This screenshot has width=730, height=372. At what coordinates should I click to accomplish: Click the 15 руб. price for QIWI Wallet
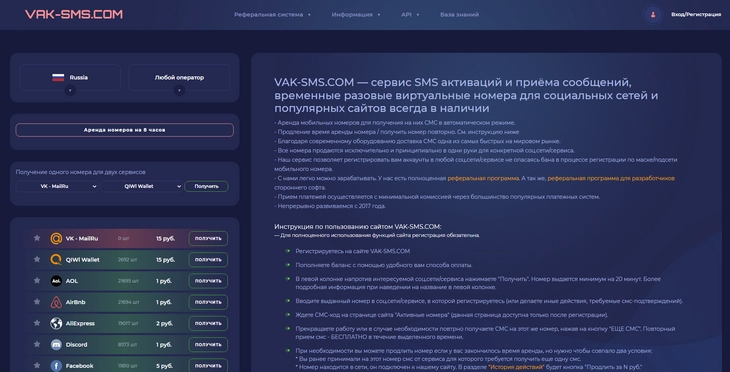[165, 260]
